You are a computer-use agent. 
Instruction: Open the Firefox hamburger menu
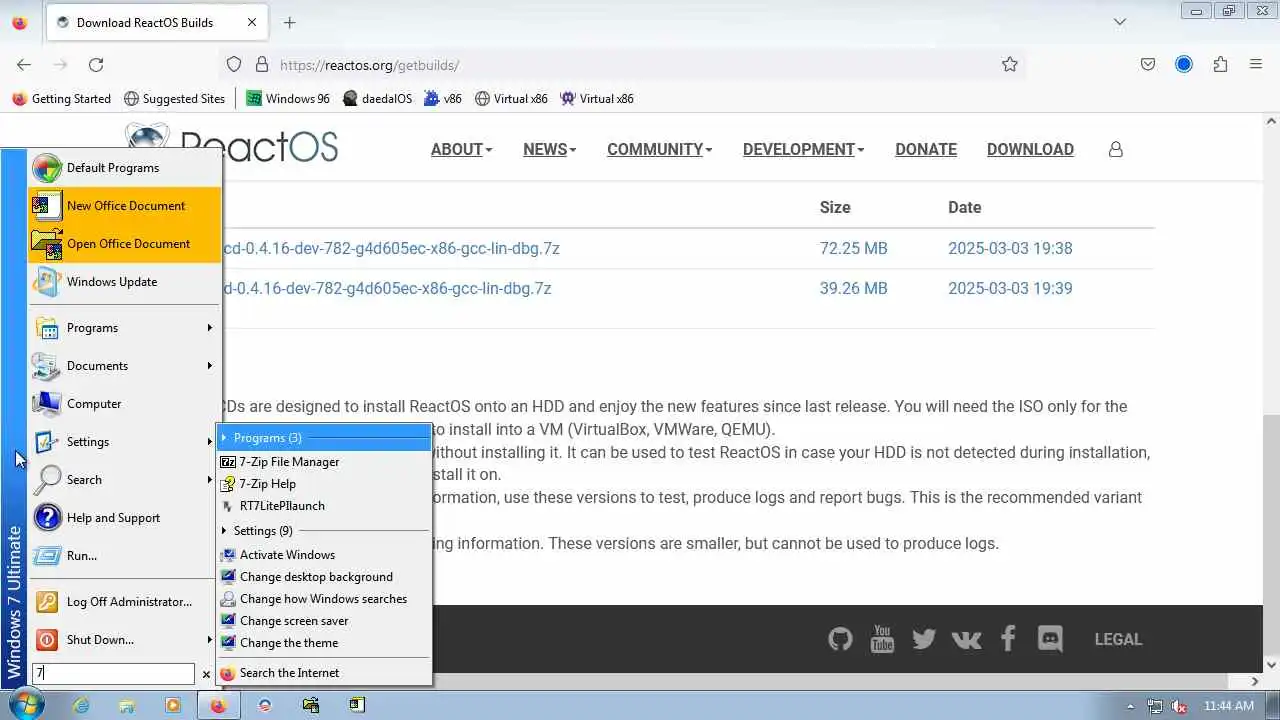[x=1256, y=64]
